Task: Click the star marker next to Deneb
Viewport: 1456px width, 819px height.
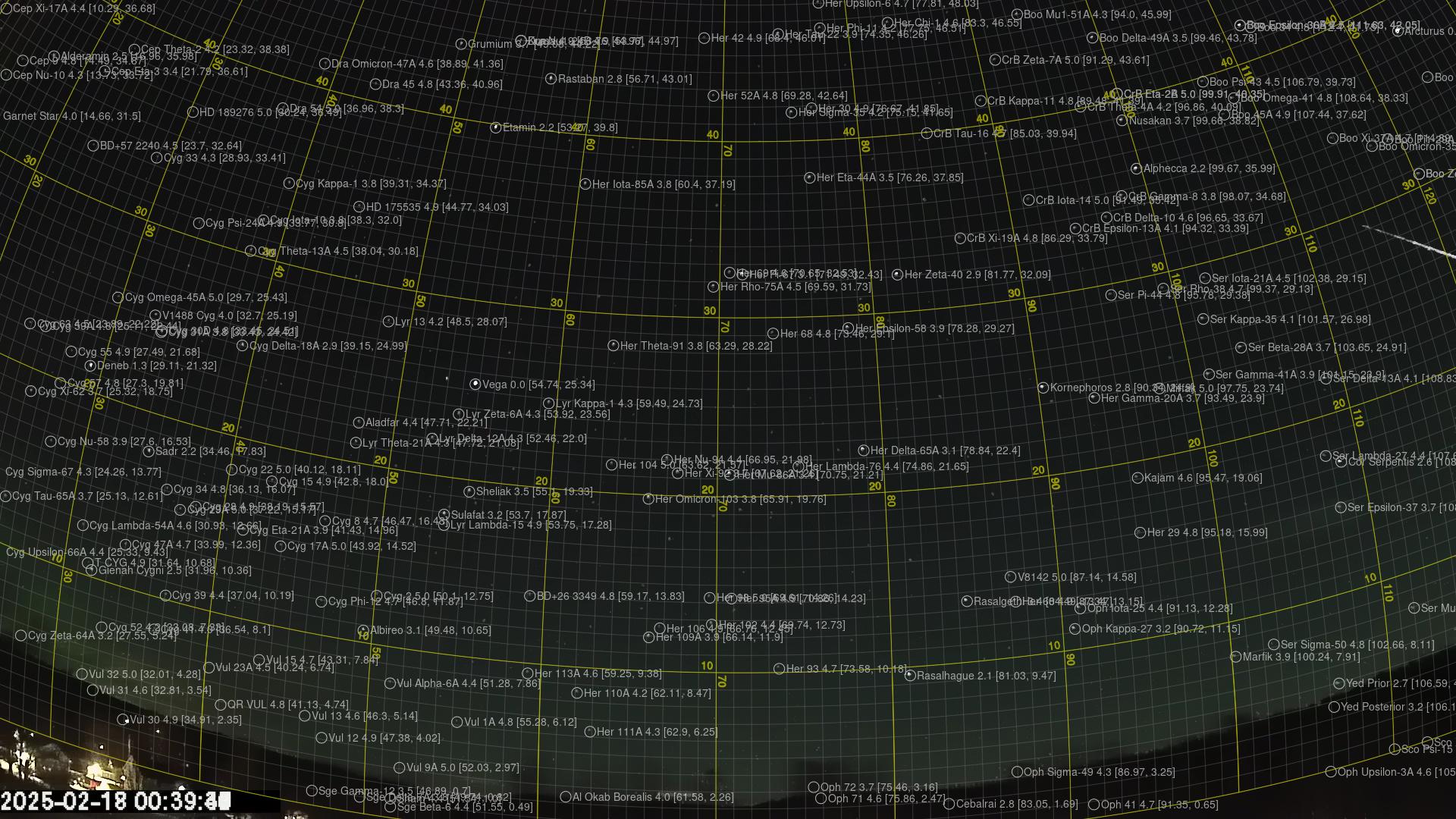Action: click(x=90, y=366)
